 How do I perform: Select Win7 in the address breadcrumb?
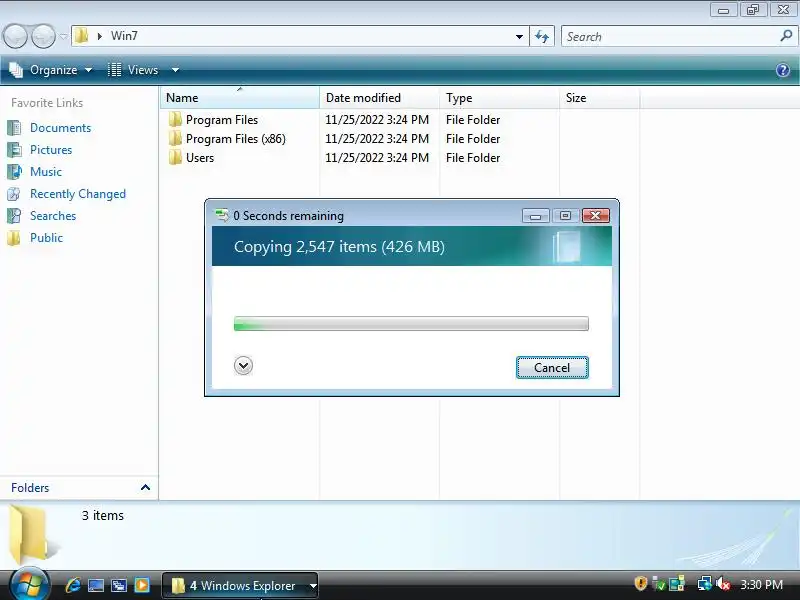coord(124,36)
